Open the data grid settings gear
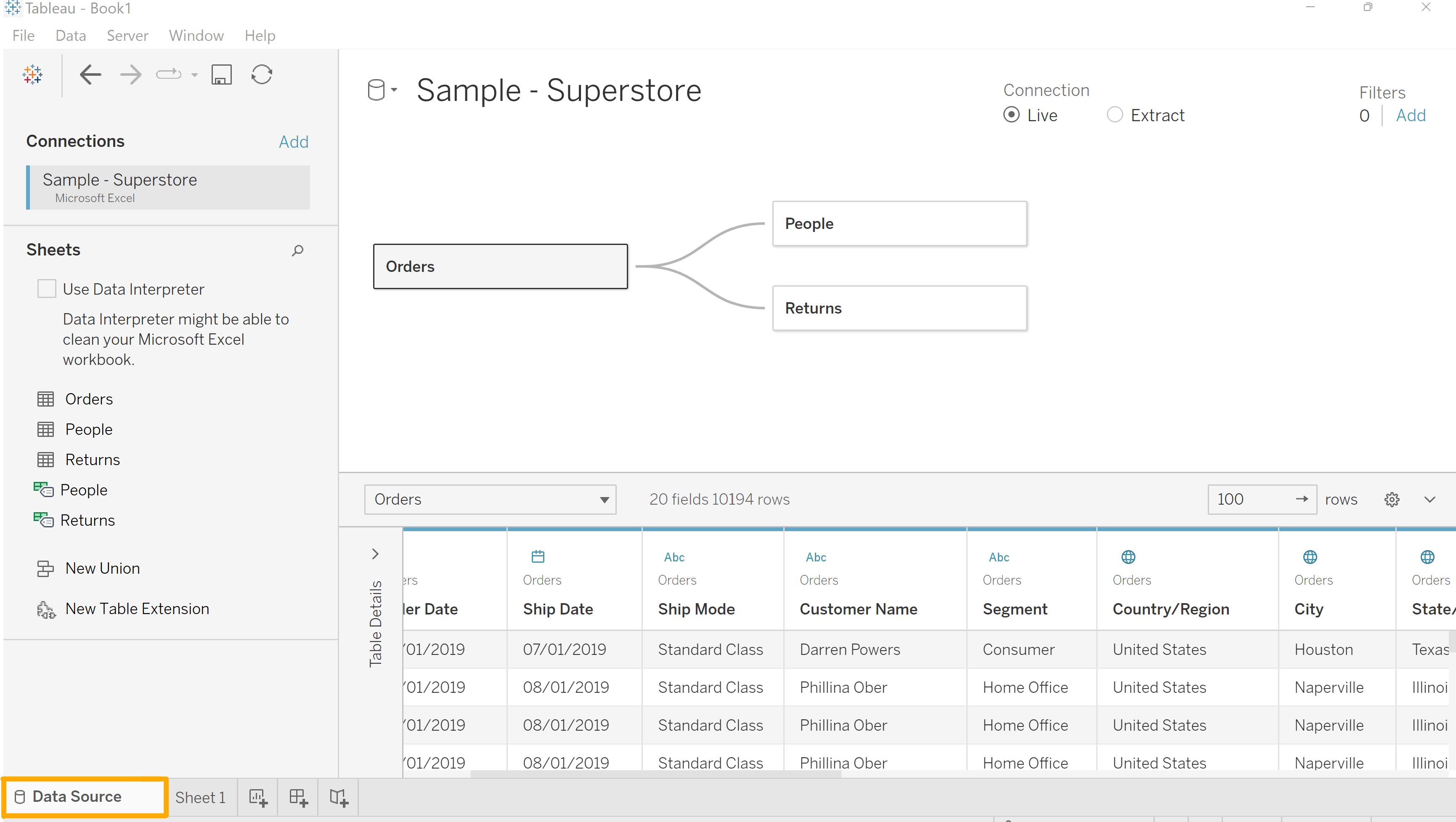Screen dimensions: 1456x822 [x=1392, y=499]
